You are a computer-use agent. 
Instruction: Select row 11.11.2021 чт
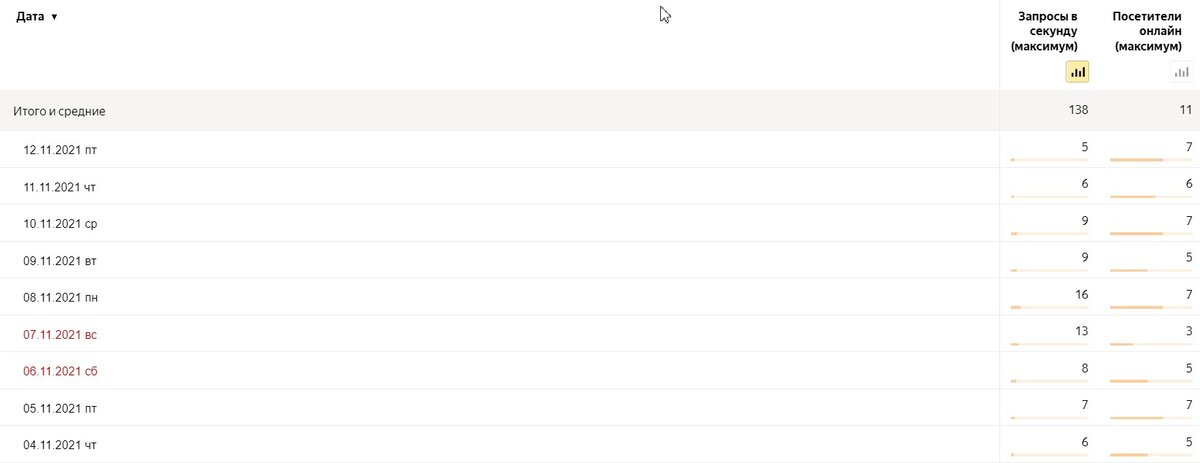click(x=600, y=186)
